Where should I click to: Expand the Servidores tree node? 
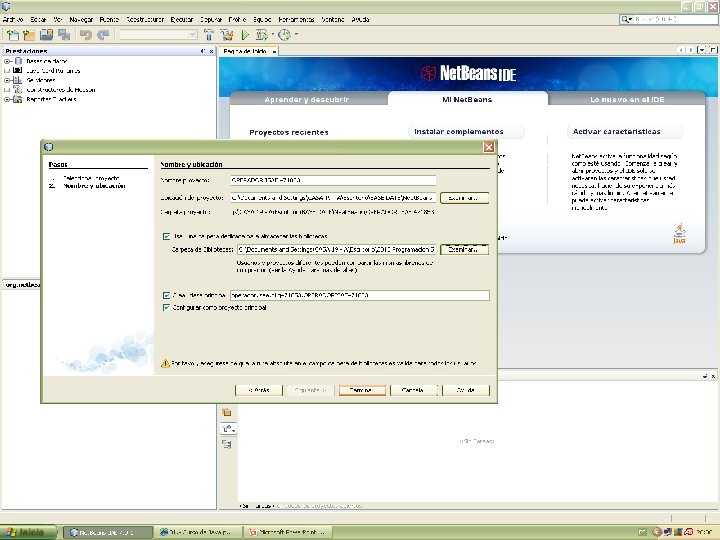click(7, 80)
